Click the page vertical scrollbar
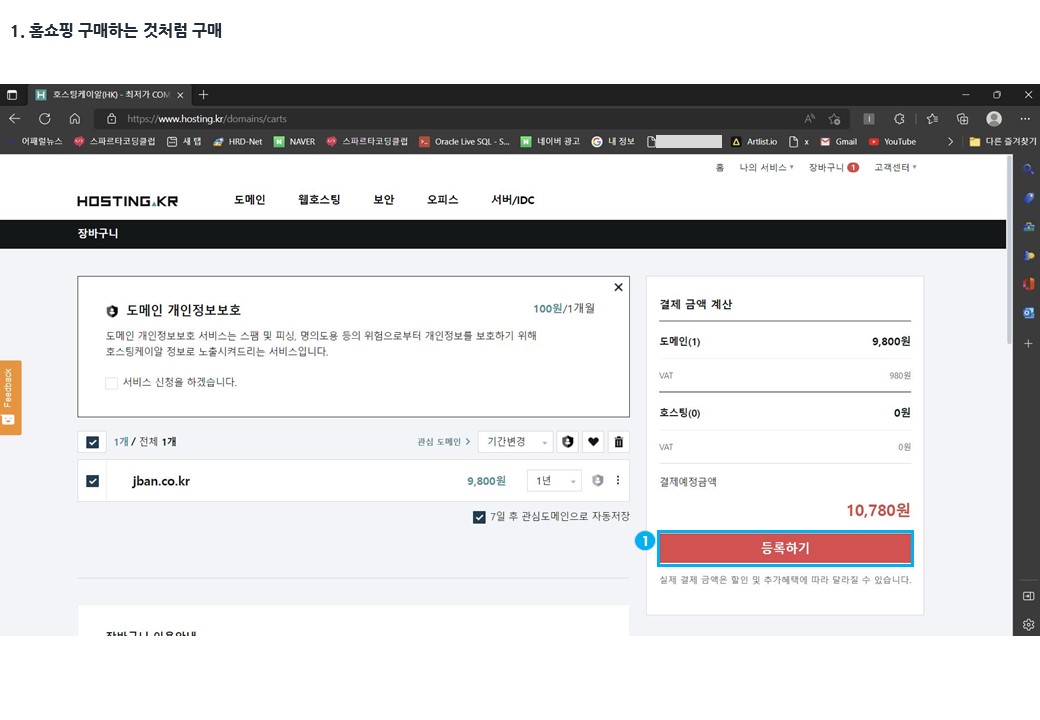Viewport: 1040px width, 720px height. click(1009, 251)
